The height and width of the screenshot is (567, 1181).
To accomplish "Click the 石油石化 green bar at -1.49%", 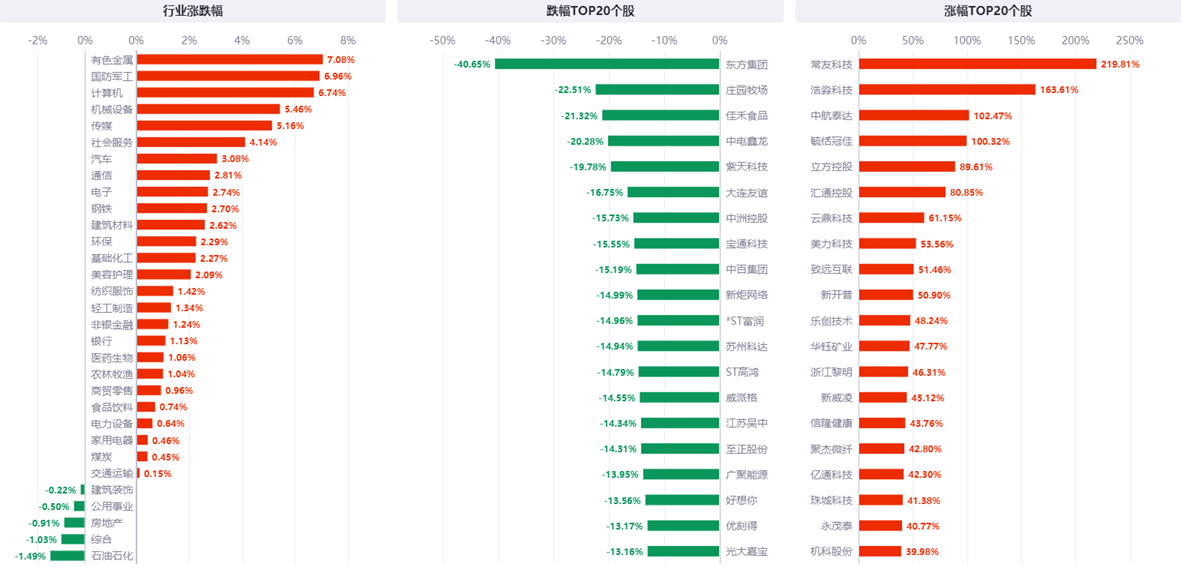I will 68,556.
